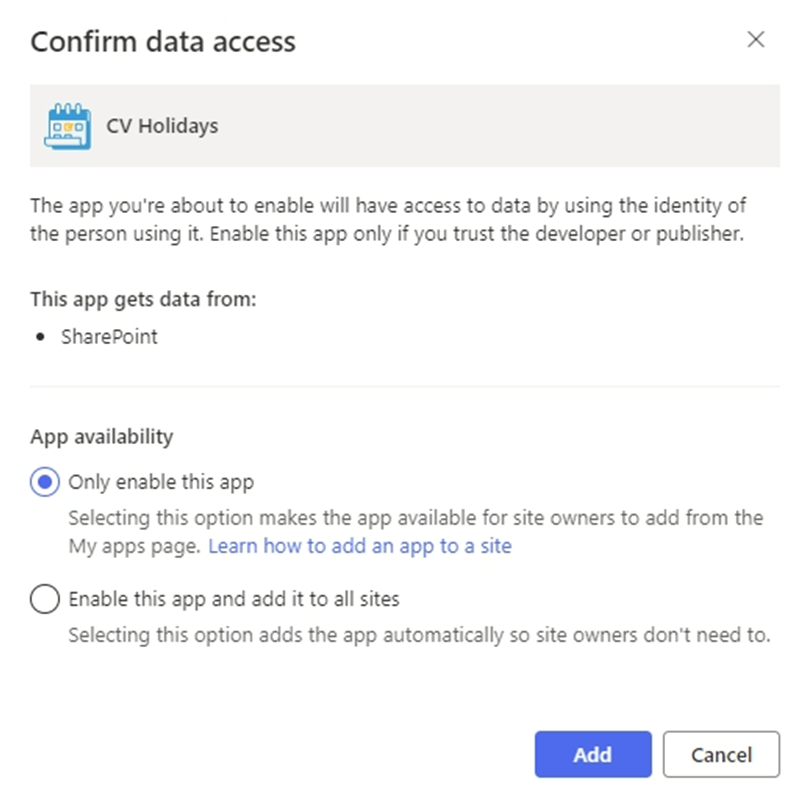Click the Confirm data access heading
This screenshot has height=802, width=811.
coord(163,41)
